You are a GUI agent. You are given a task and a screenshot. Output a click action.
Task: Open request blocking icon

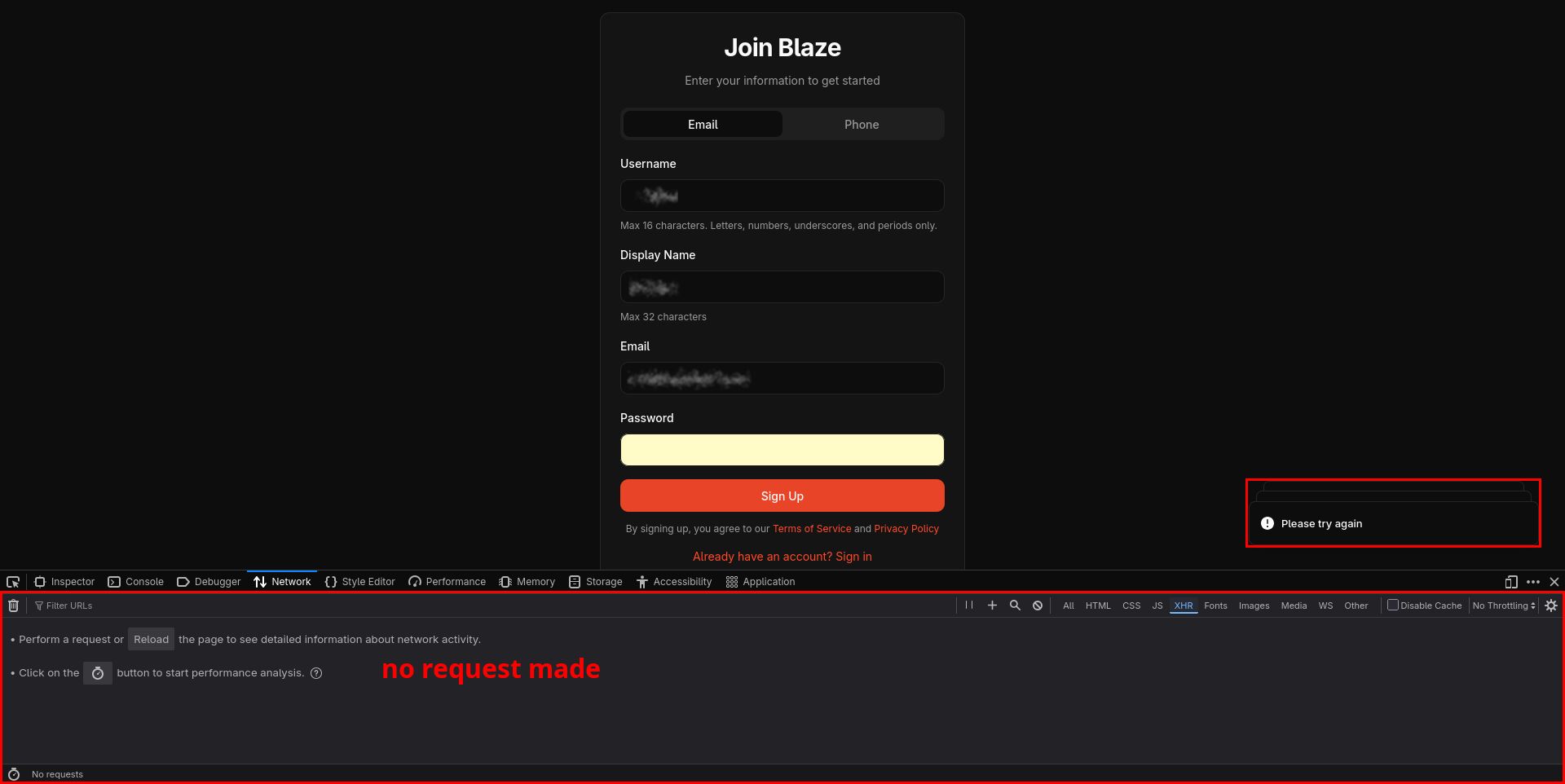[1038, 606]
